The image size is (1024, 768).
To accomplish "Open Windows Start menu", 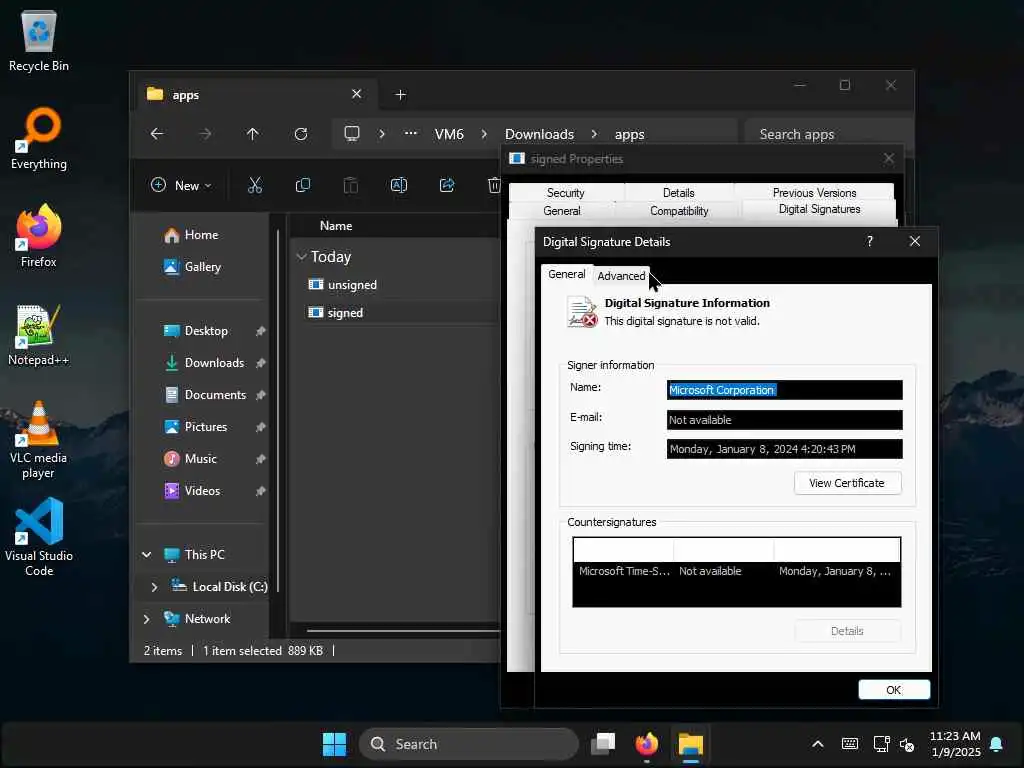I will (334, 744).
